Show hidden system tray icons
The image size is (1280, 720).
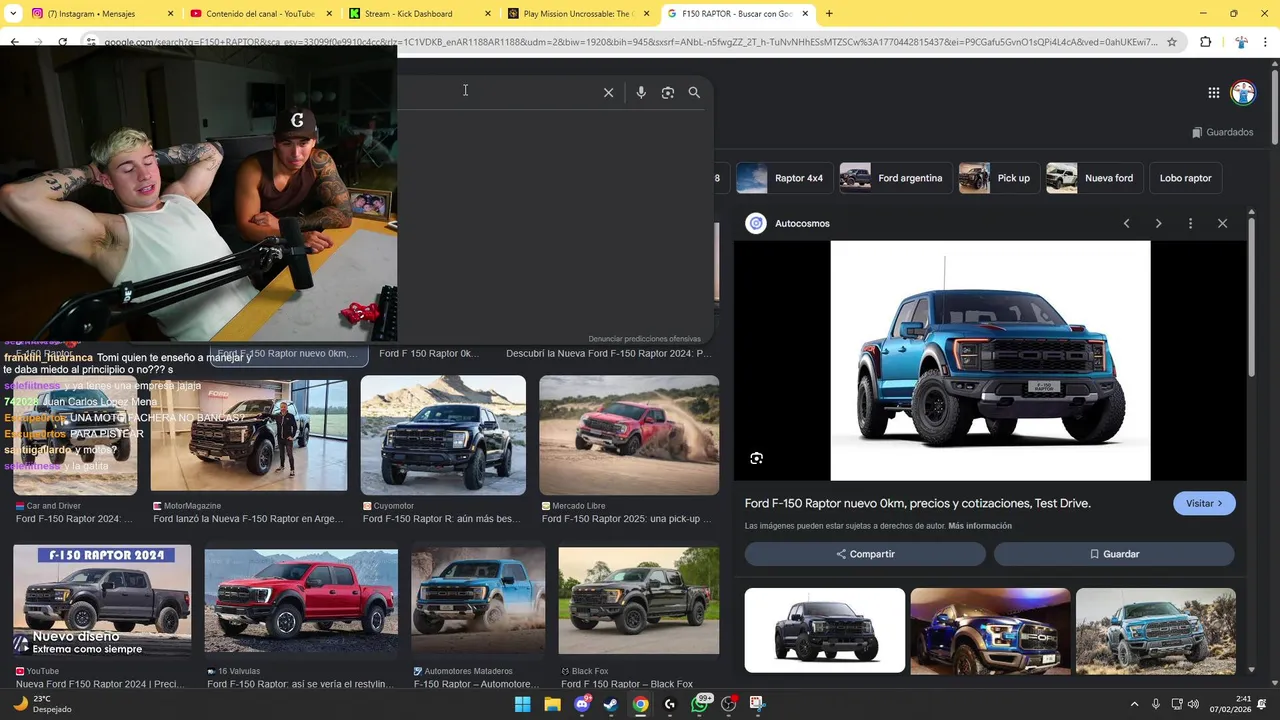click(1134, 704)
